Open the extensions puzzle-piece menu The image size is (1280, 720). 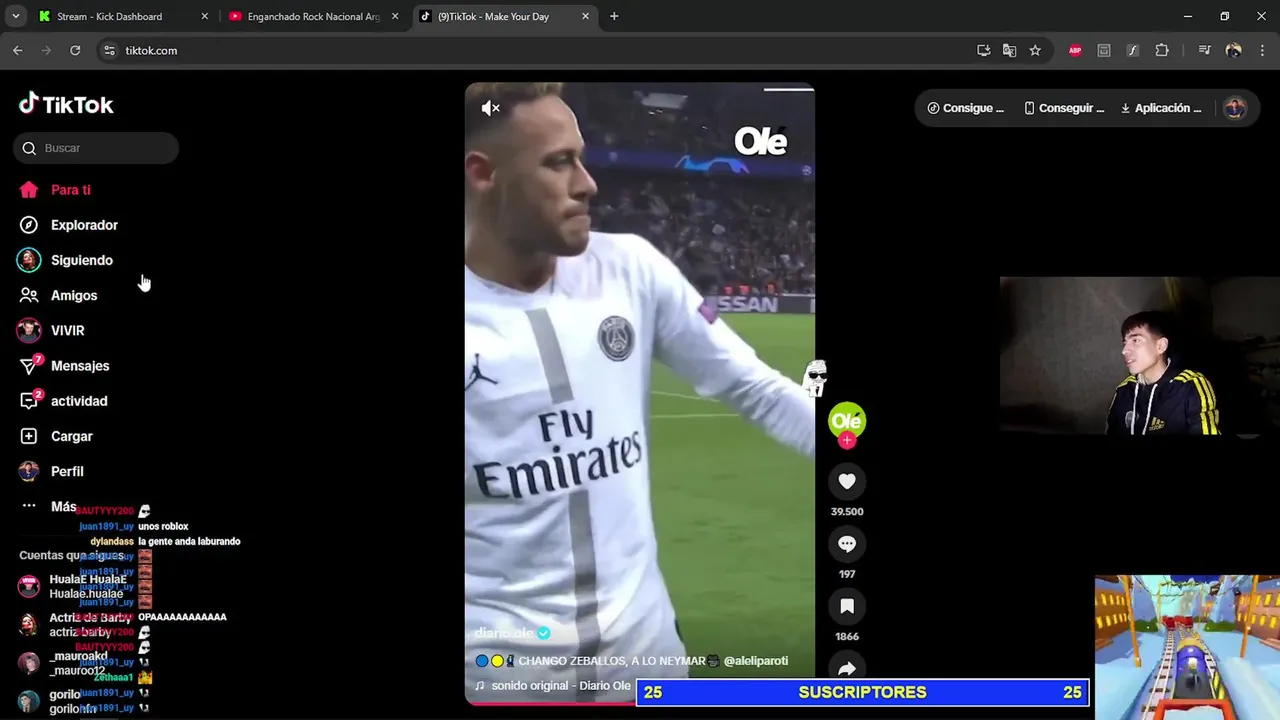click(x=1162, y=50)
